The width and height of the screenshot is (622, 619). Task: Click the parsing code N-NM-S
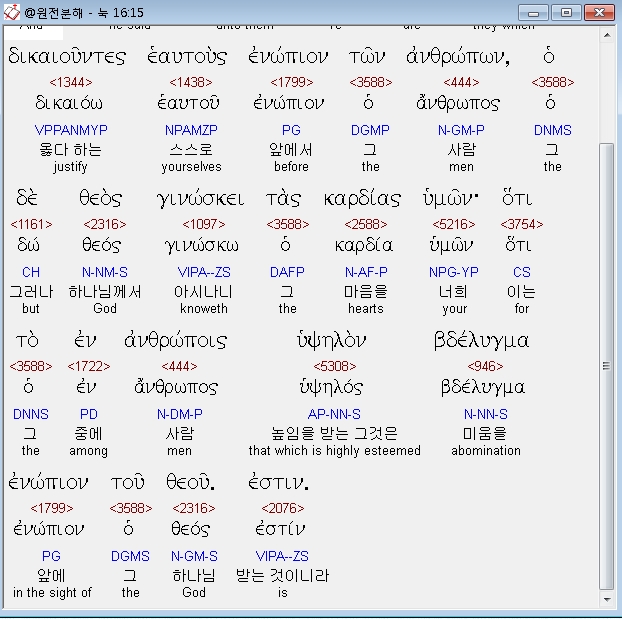coord(105,272)
